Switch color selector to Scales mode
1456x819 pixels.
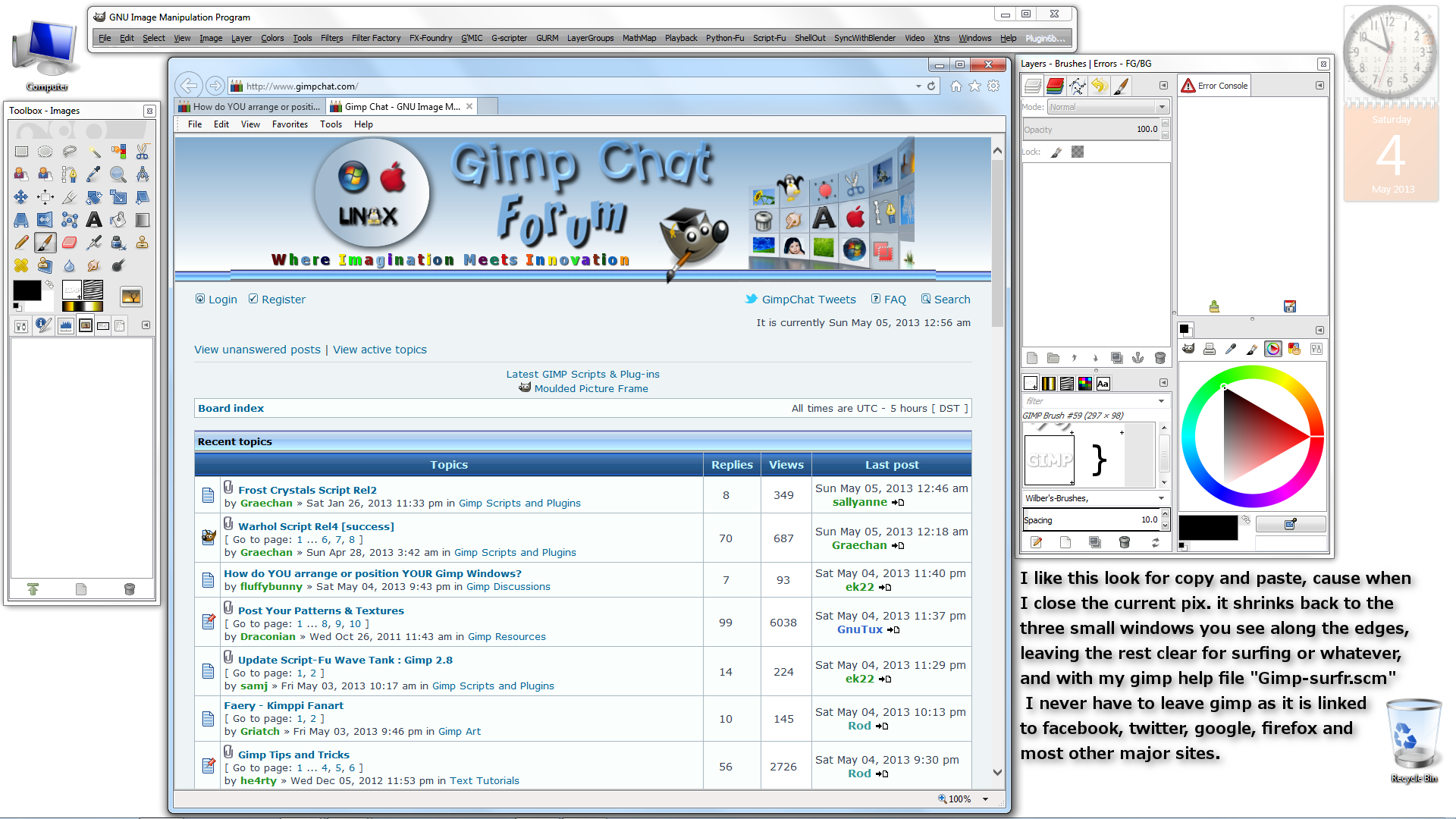(1316, 349)
